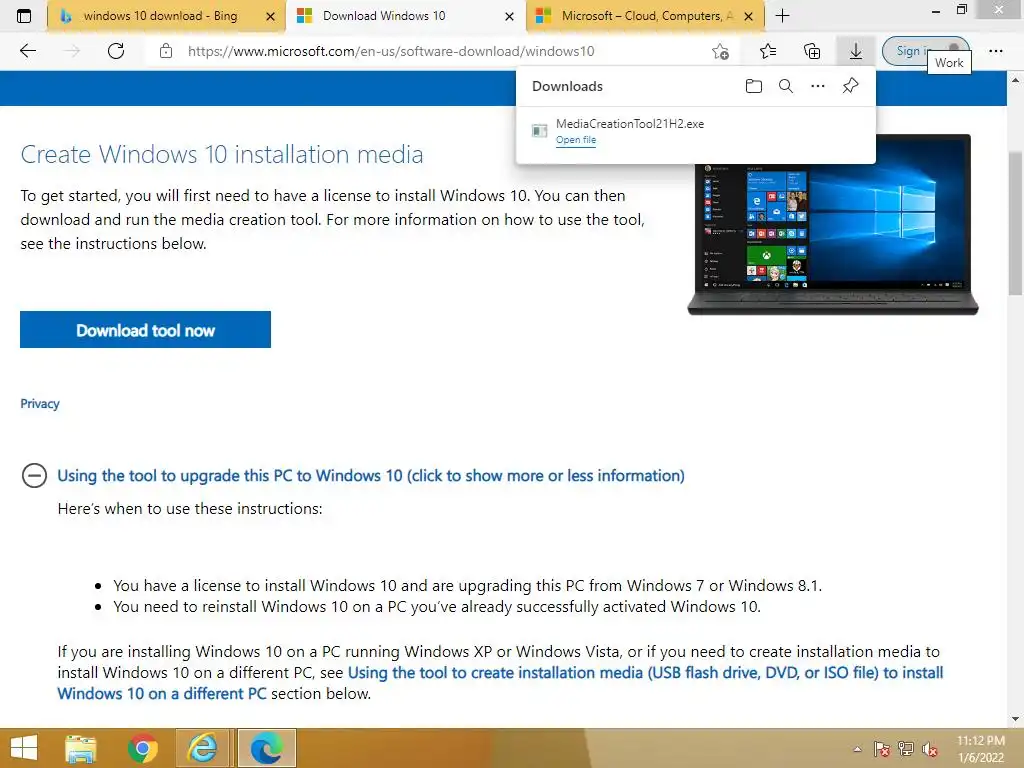View site information lock icon

[x=166, y=51]
